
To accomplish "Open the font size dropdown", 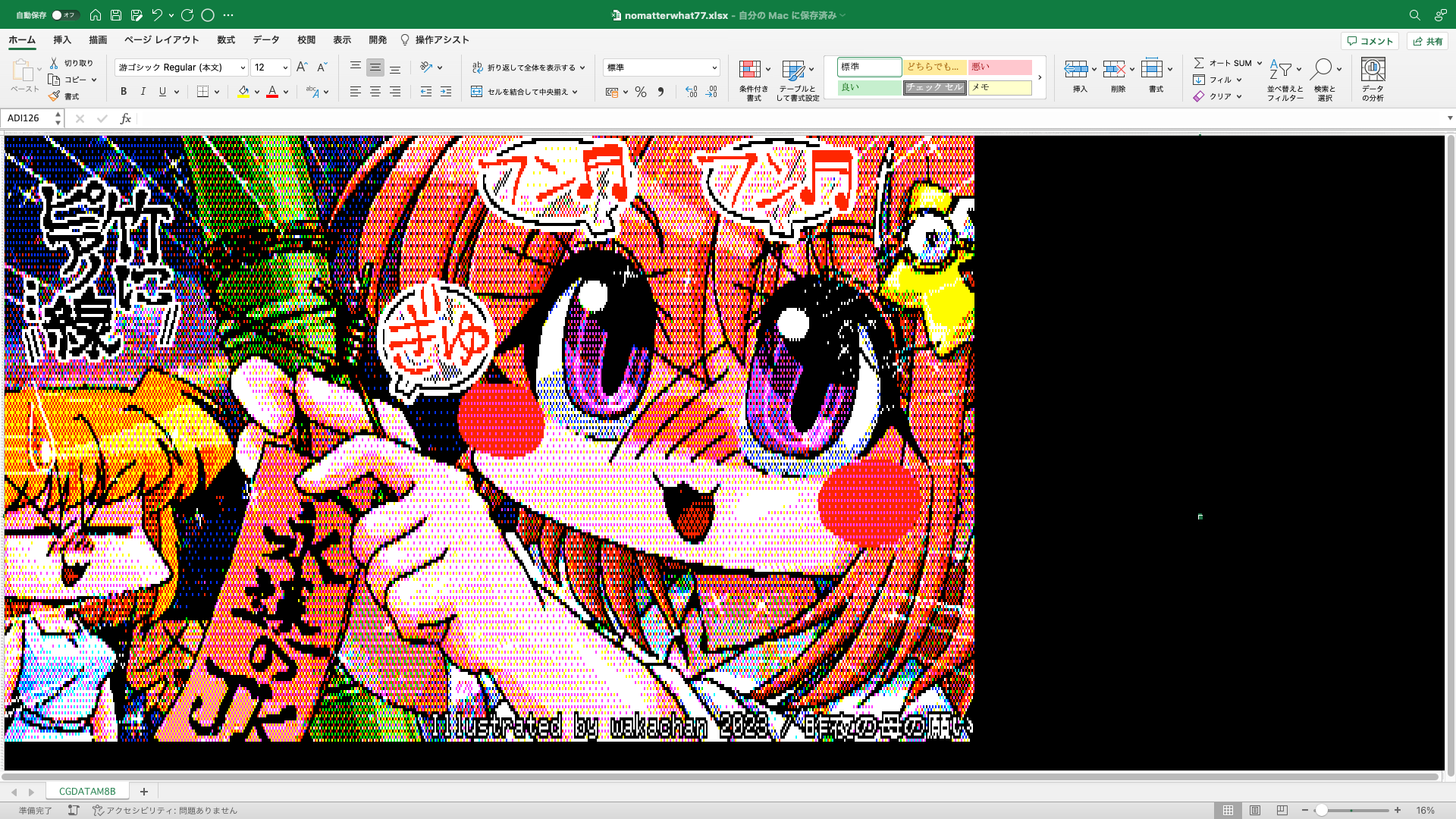I will pos(285,67).
